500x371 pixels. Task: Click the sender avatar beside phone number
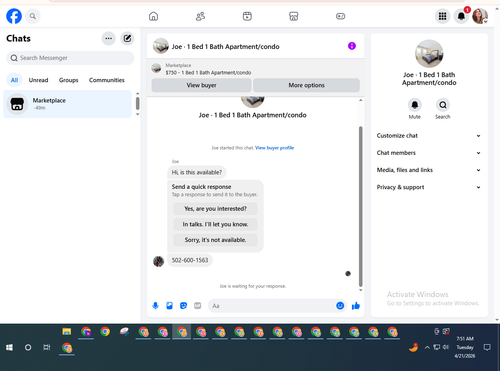[158, 261]
